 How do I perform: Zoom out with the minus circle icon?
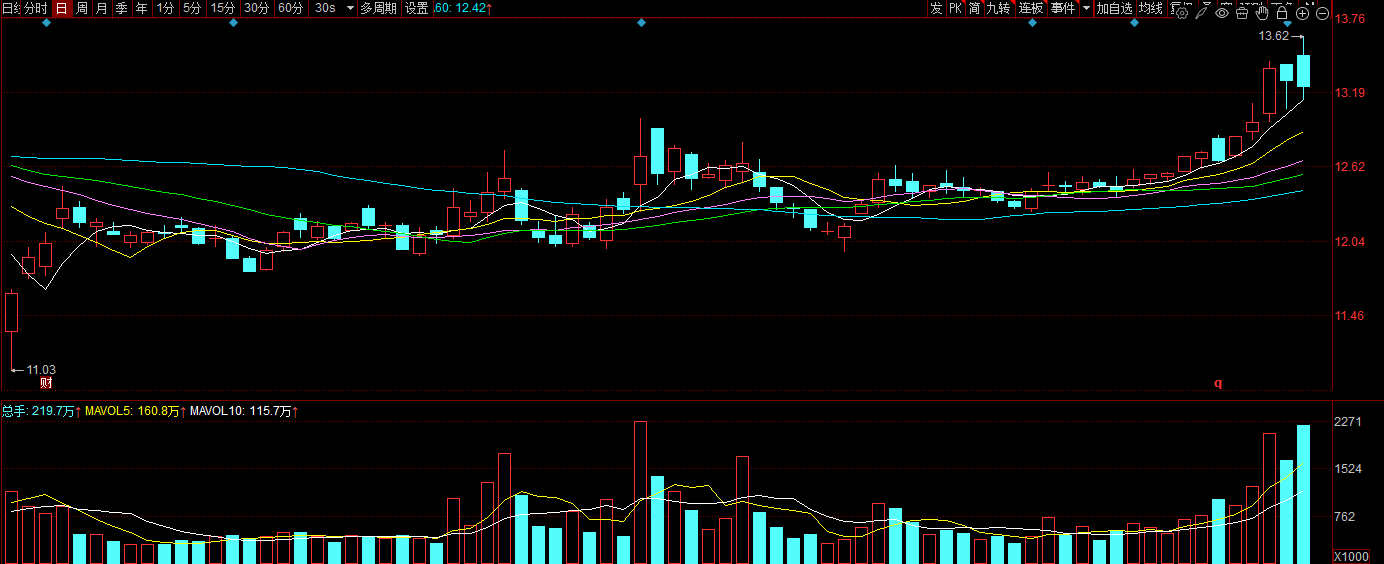click(1322, 13)
